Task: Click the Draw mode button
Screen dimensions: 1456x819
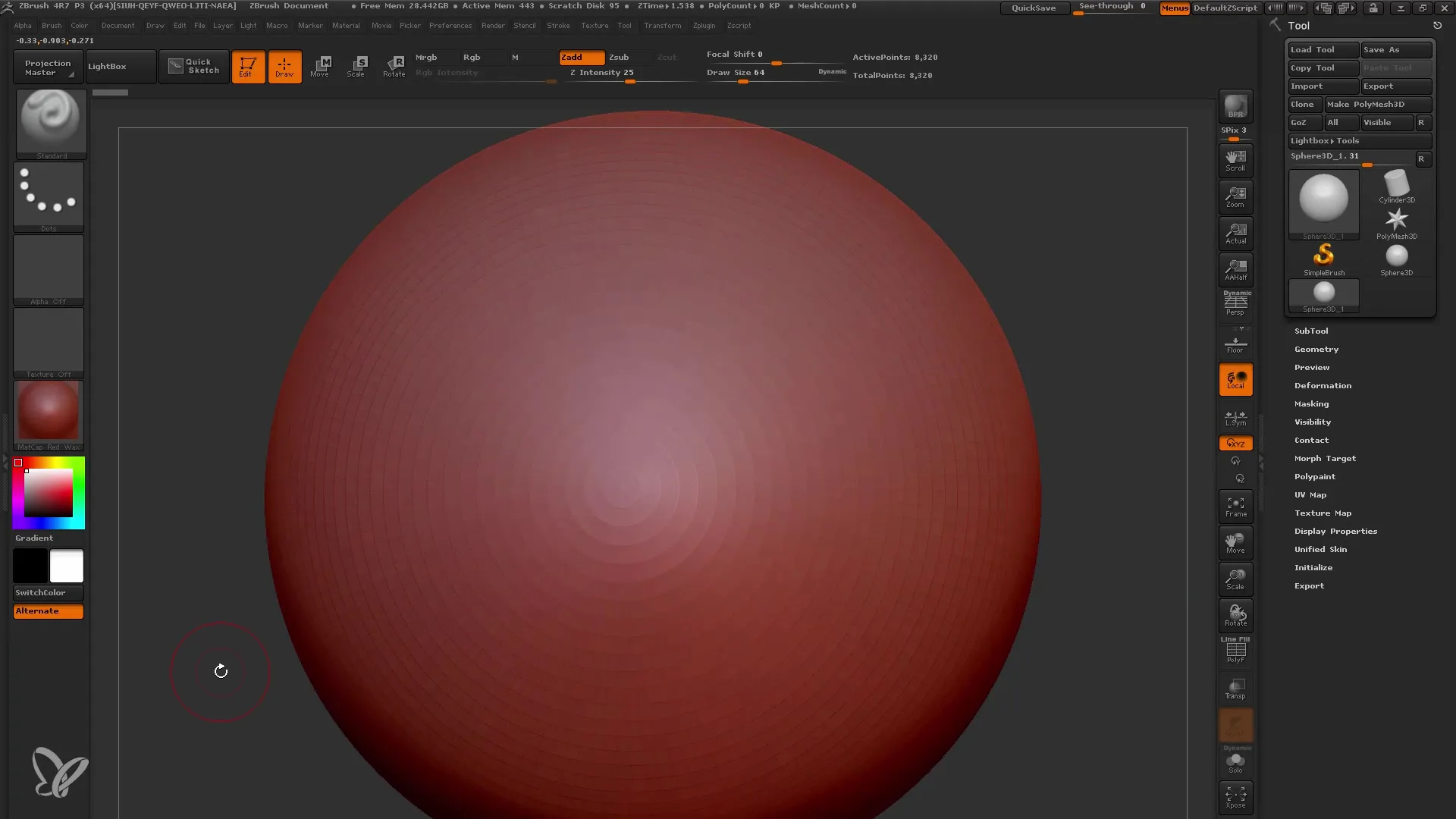Action: click(284, 66)
